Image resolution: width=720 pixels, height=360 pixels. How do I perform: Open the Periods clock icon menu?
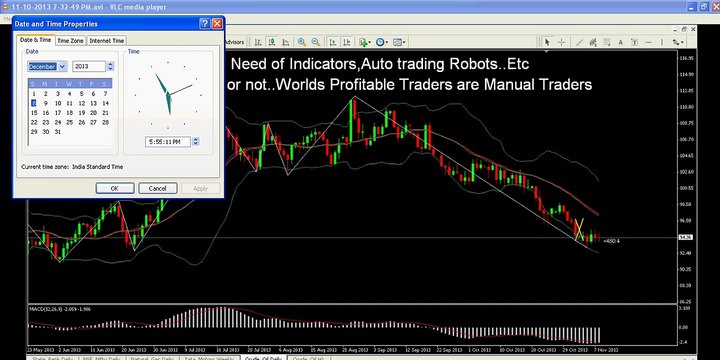coord(379,42)
